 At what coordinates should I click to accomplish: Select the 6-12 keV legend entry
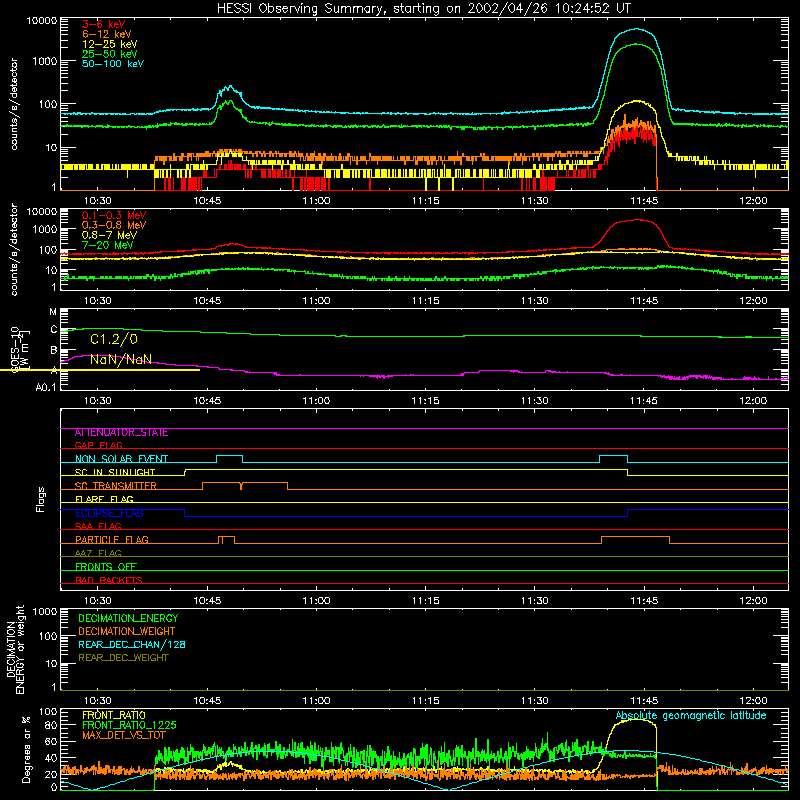pos(106,34)
